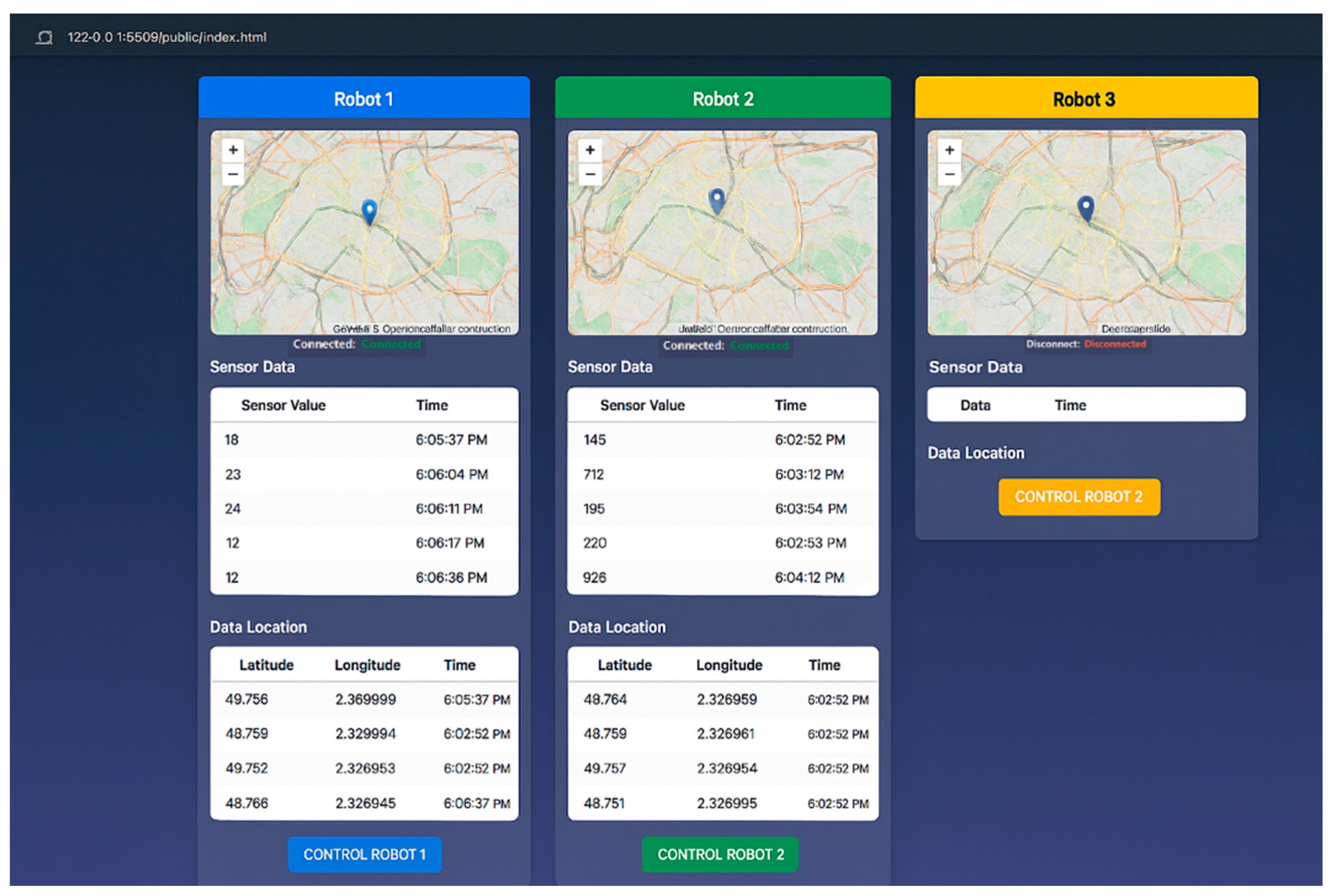Click the location pin on Robot 1 map
This screenshot has height=896, width=1332.
(x=370, y=212)
